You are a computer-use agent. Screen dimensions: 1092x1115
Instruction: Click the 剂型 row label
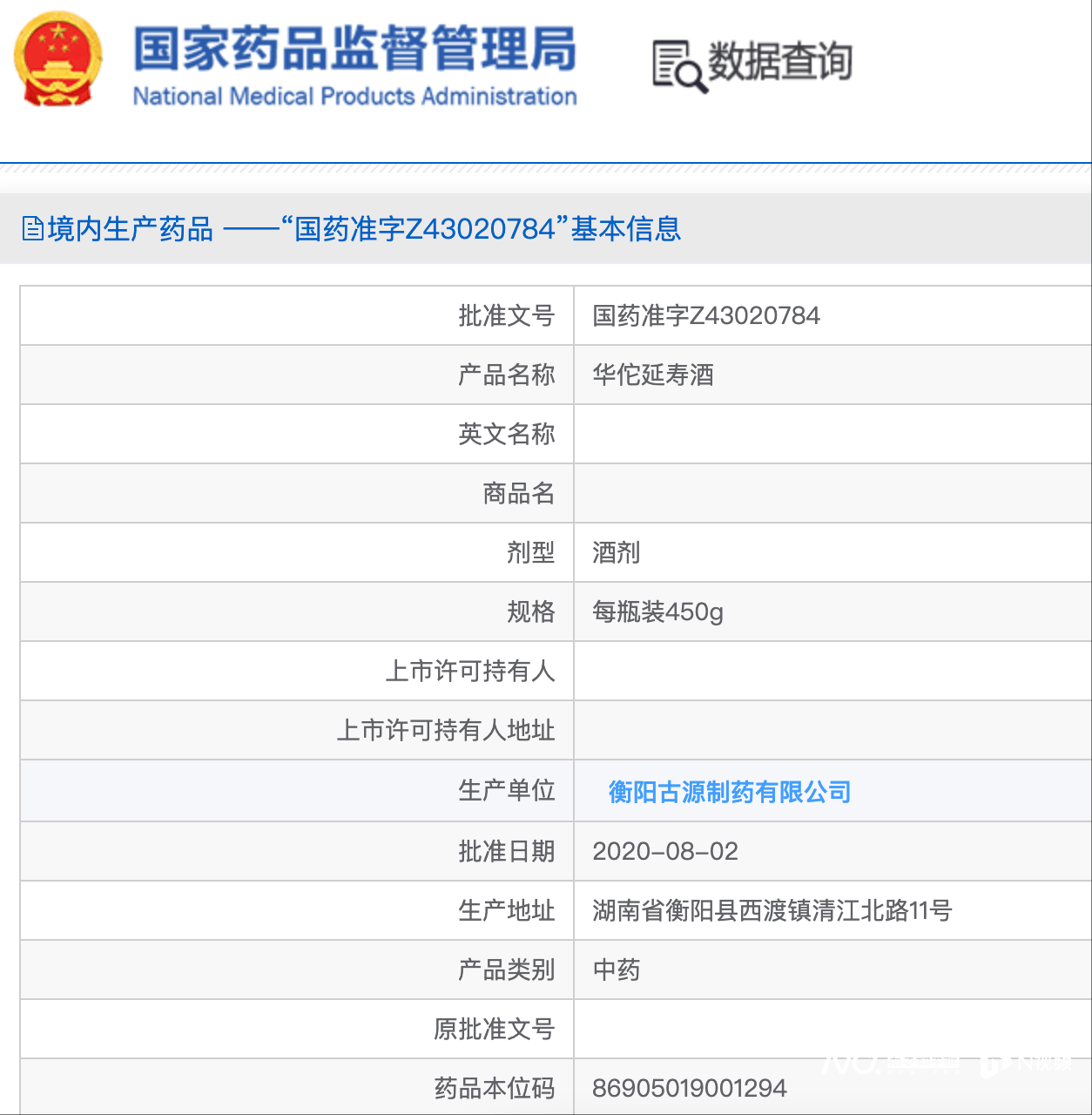[531, 552]
